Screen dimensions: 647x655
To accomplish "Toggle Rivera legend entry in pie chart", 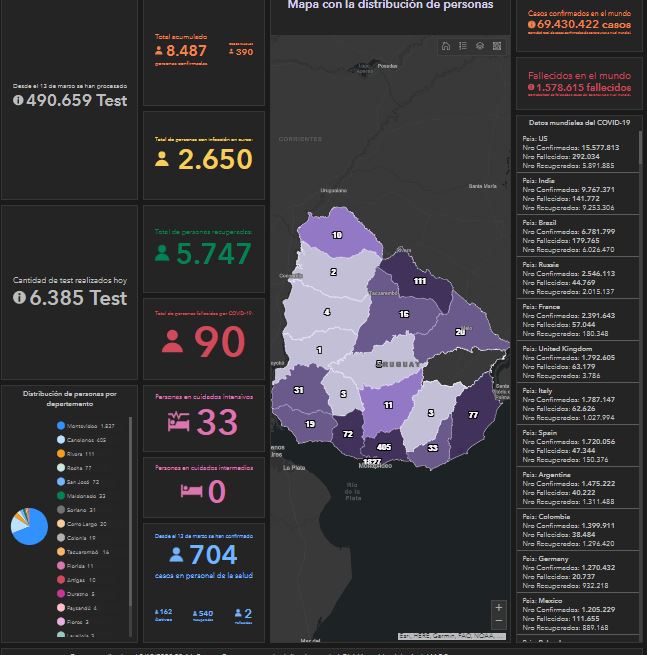I will click(85, 454).
